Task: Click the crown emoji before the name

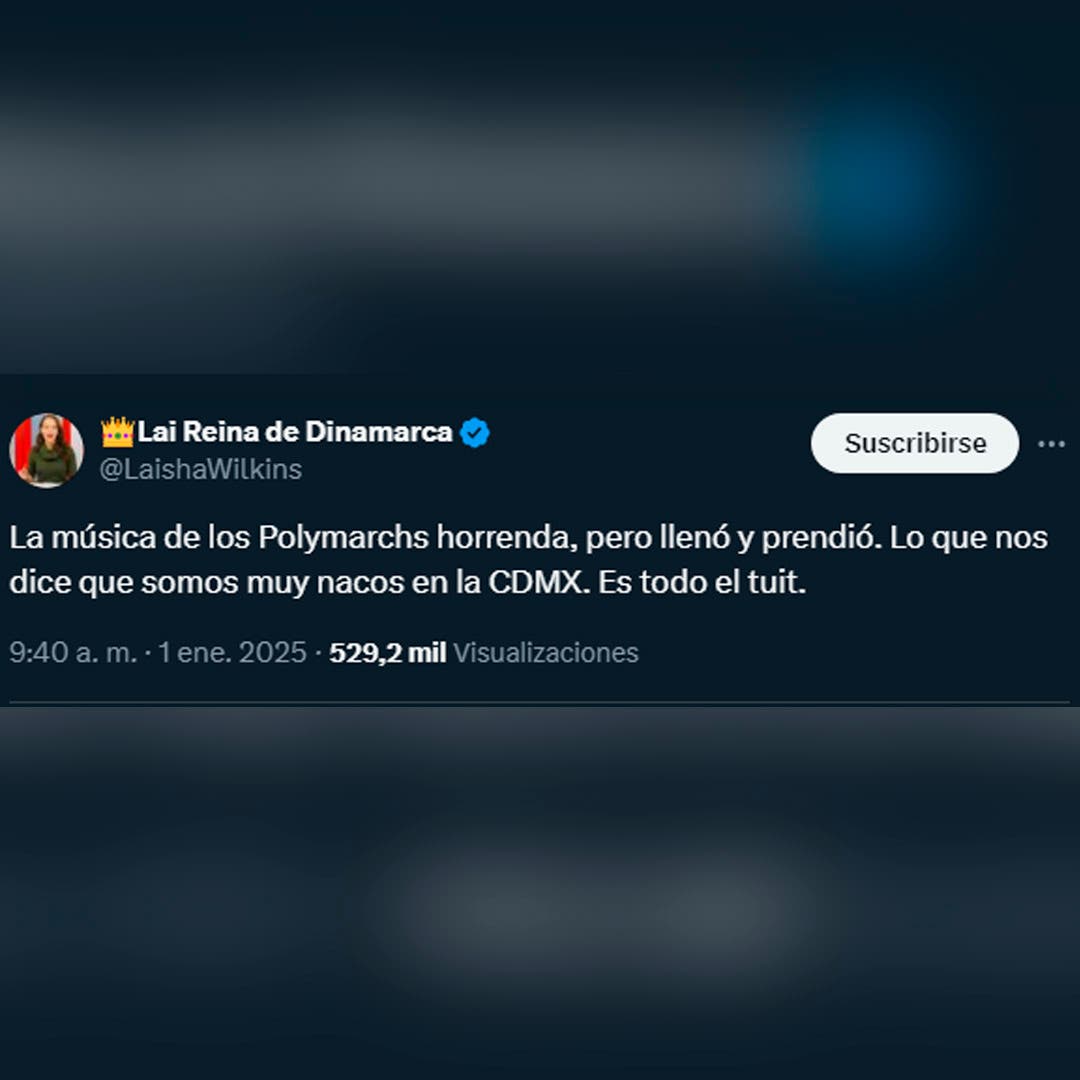Action: tap(117, 432)
